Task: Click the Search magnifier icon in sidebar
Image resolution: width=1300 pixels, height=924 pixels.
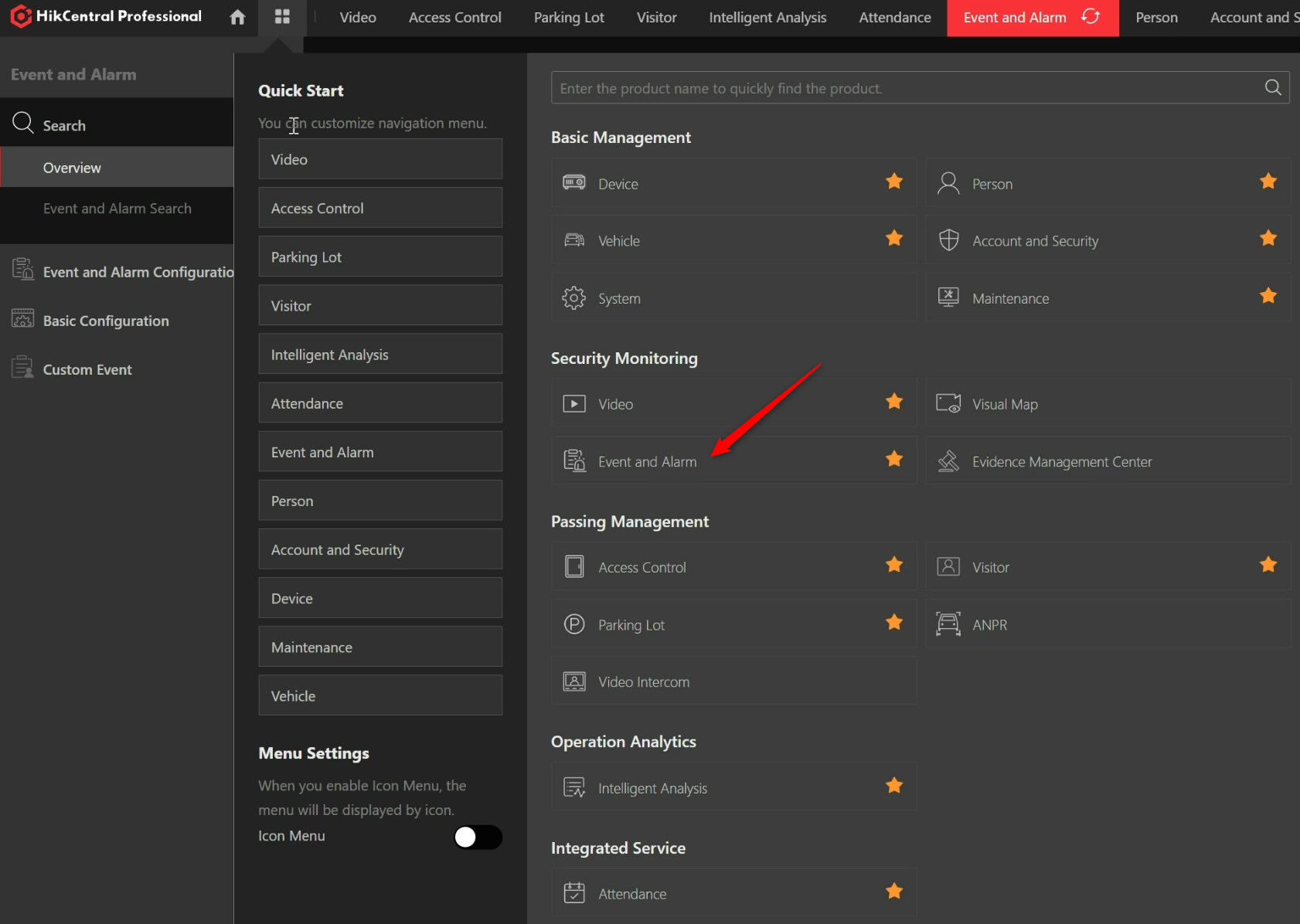Action: point(22,123)
